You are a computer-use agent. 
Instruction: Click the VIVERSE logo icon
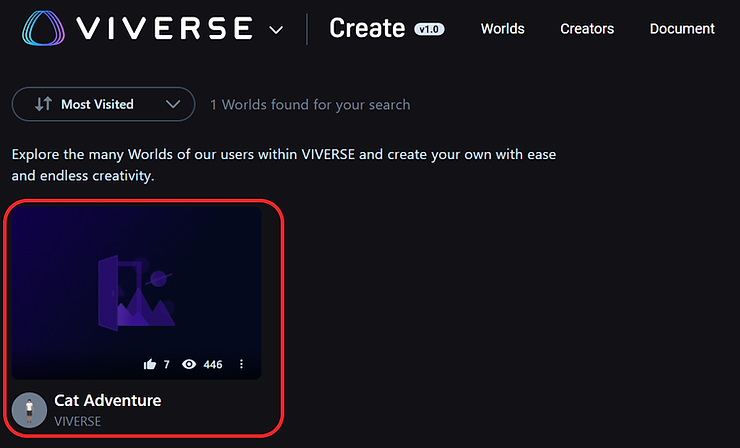(x=43, y=28)
